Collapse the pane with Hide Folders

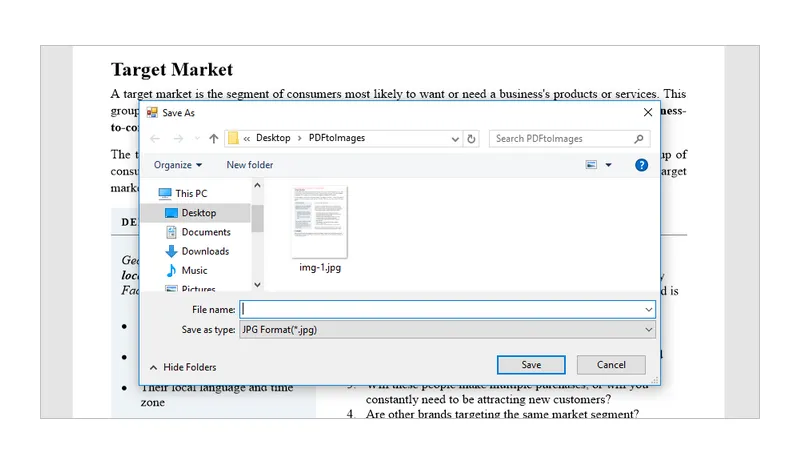(183, 367)
